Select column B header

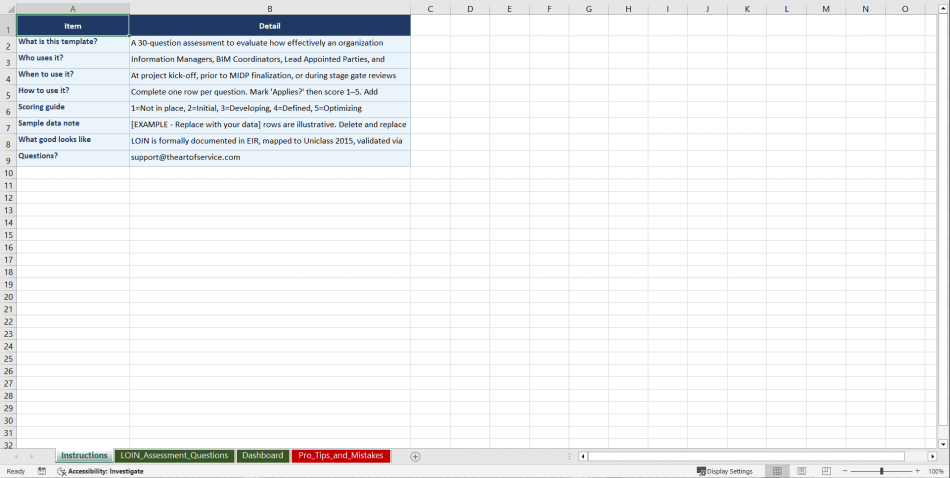(269, 9)
